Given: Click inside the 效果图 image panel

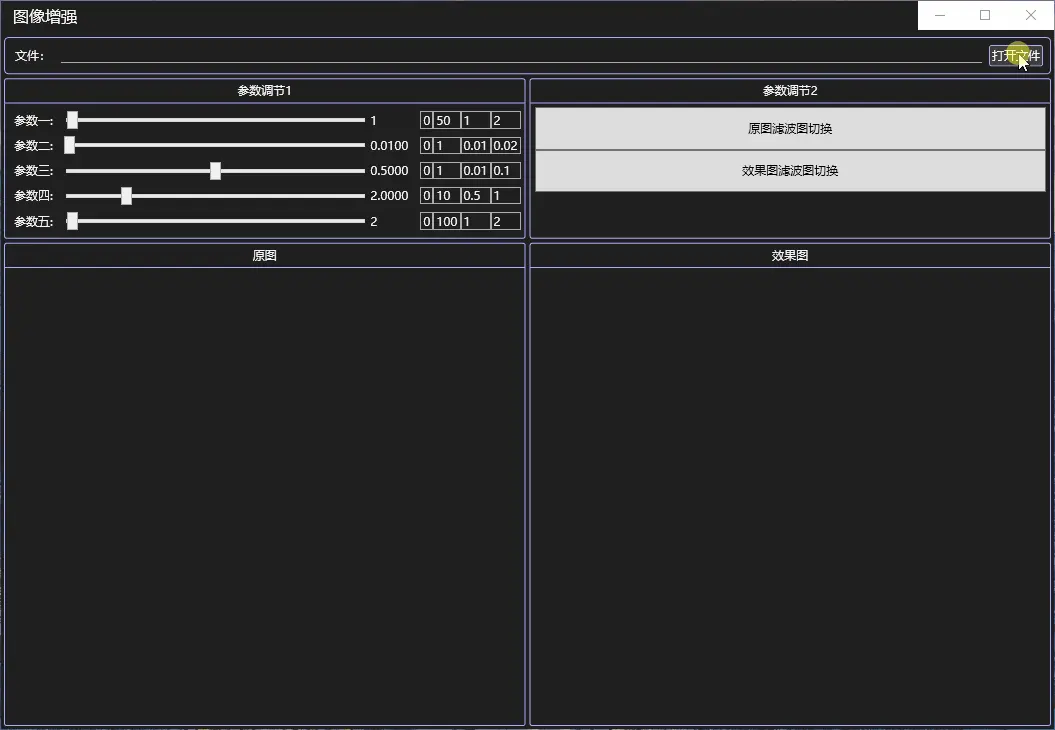Looking at the screenshot, I should [x=790, y=495].
